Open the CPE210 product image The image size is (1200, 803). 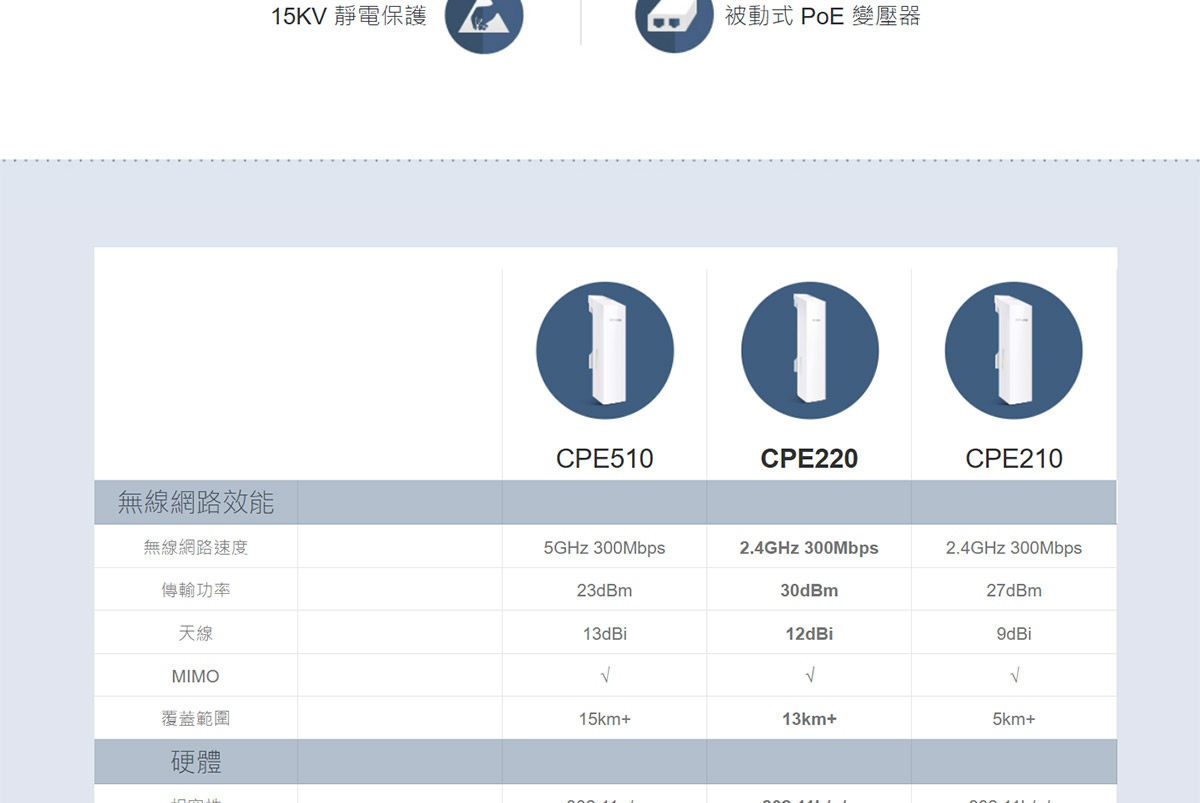click(x=1014, y=351)
